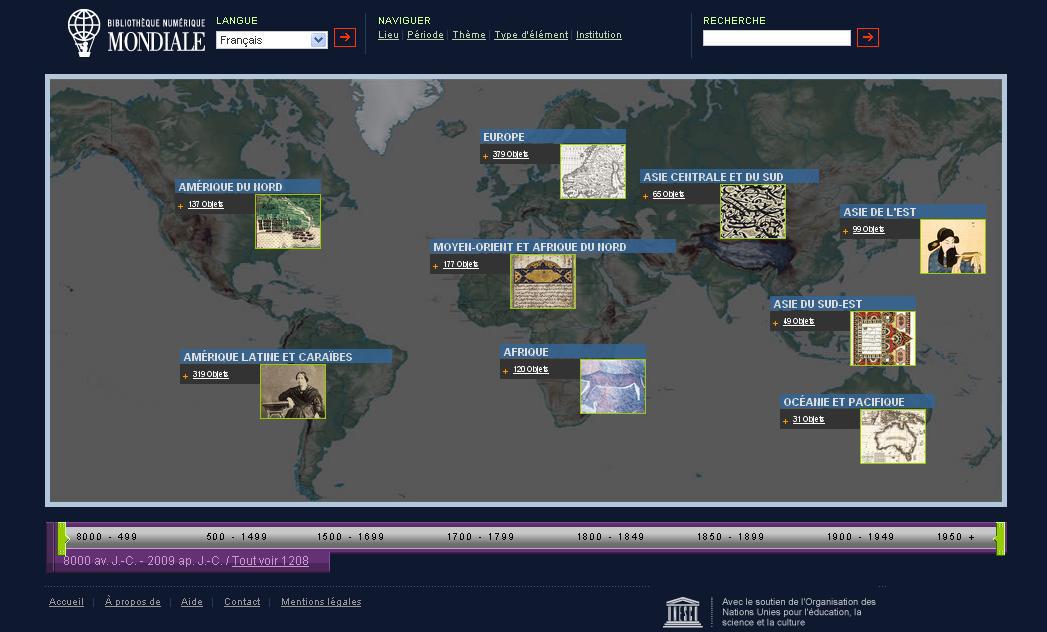This screenshot has height=632, width=1047.
Task: Click the Tout voir 1208 link
Action: (x=270, y=561)
